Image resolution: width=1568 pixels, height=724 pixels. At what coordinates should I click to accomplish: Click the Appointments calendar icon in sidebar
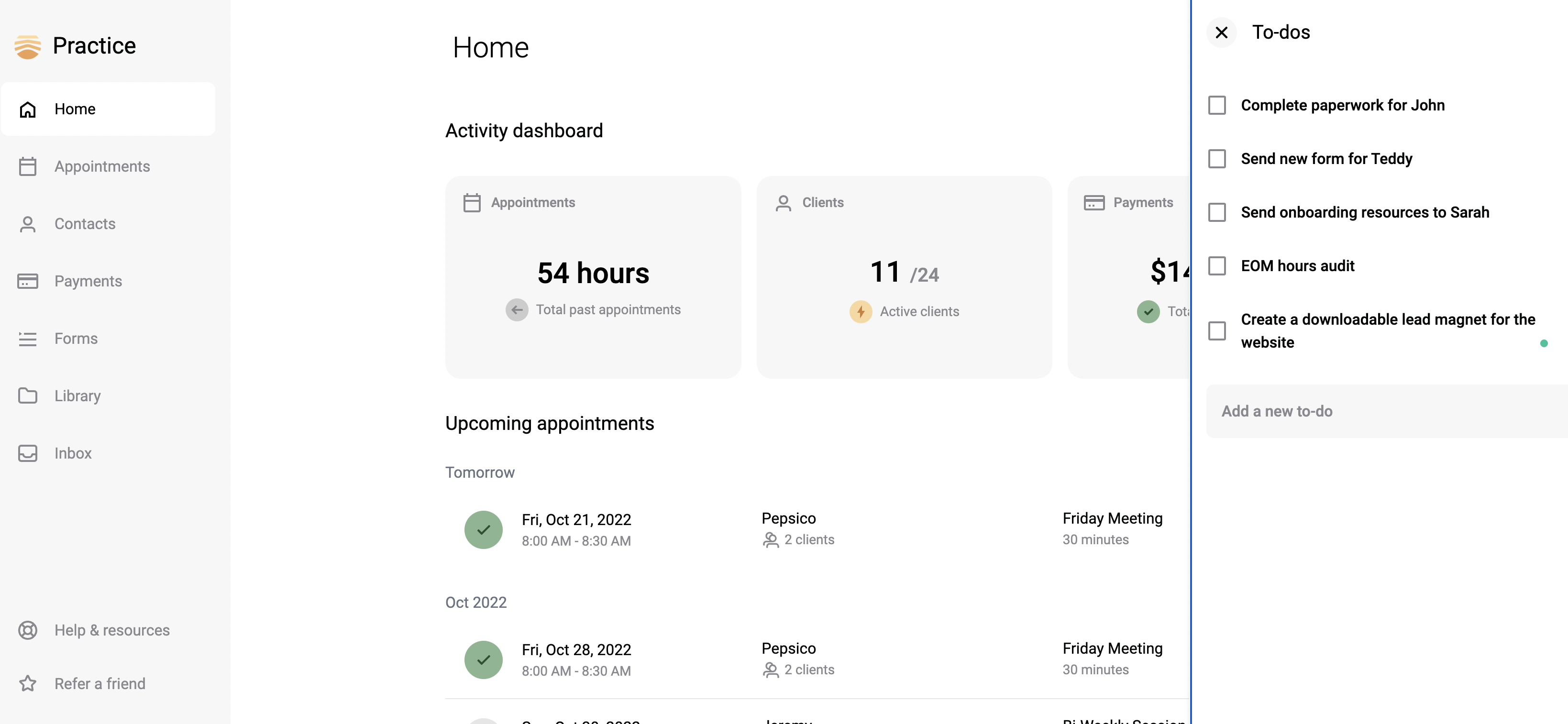[28, 167]
